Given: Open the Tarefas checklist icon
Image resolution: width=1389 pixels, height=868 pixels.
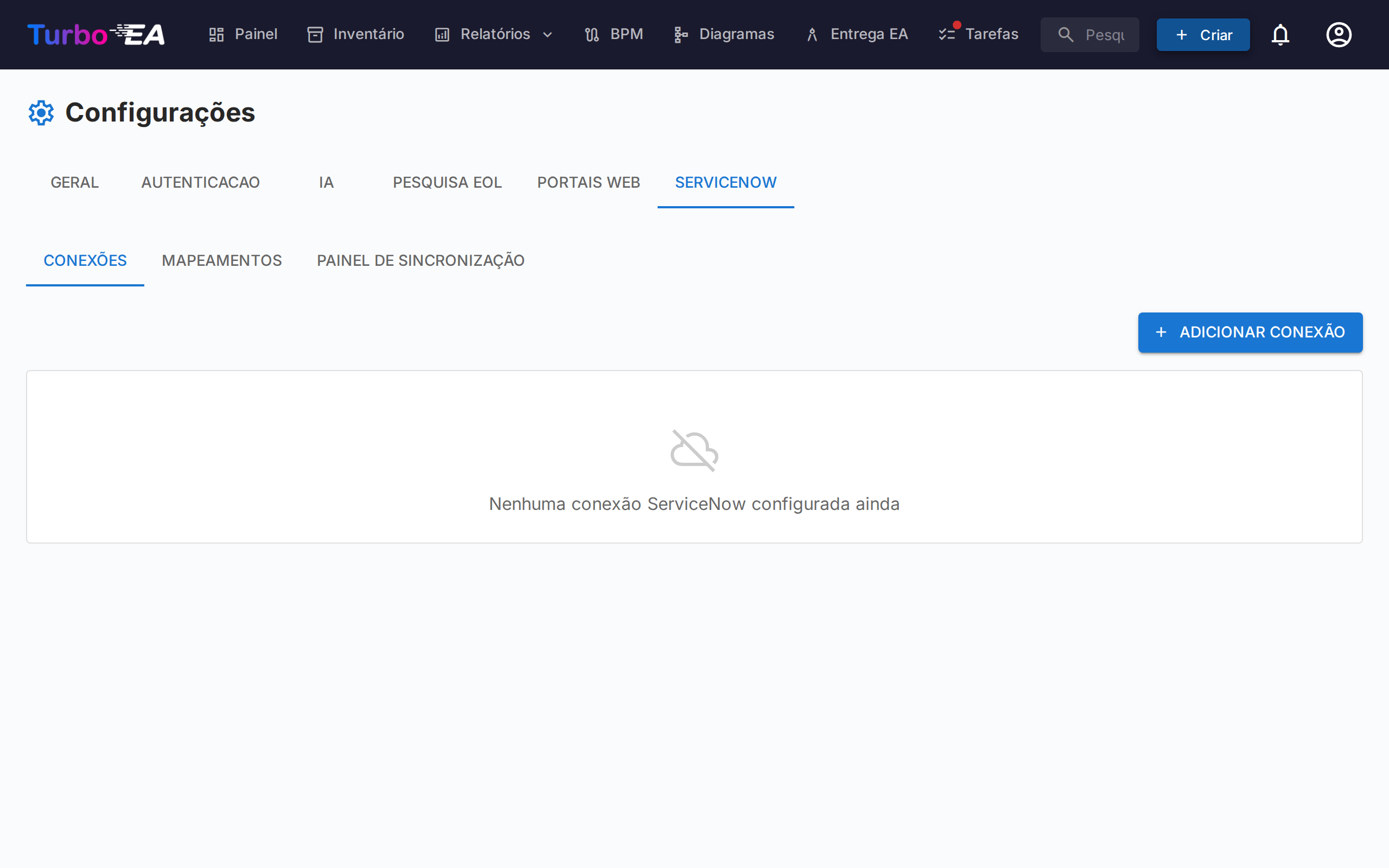Looking at the screenshot, I should 947,34.
